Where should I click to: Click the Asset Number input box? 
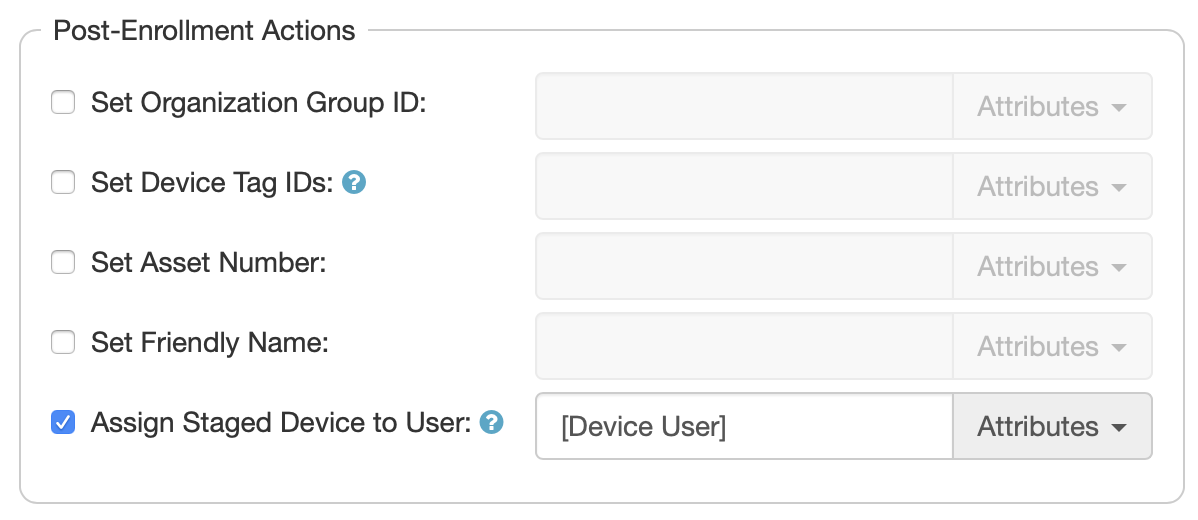click(x=744, y=266)
